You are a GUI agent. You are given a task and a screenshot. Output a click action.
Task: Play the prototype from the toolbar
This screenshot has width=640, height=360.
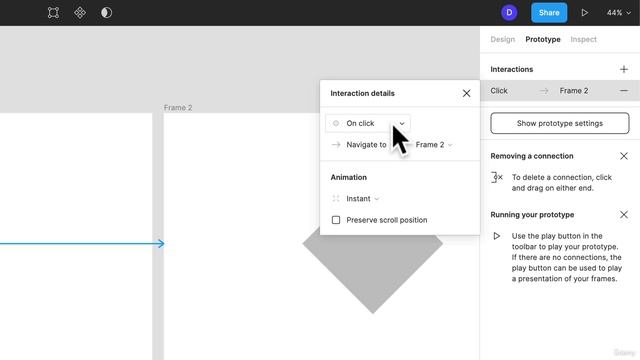coord(584,13)
